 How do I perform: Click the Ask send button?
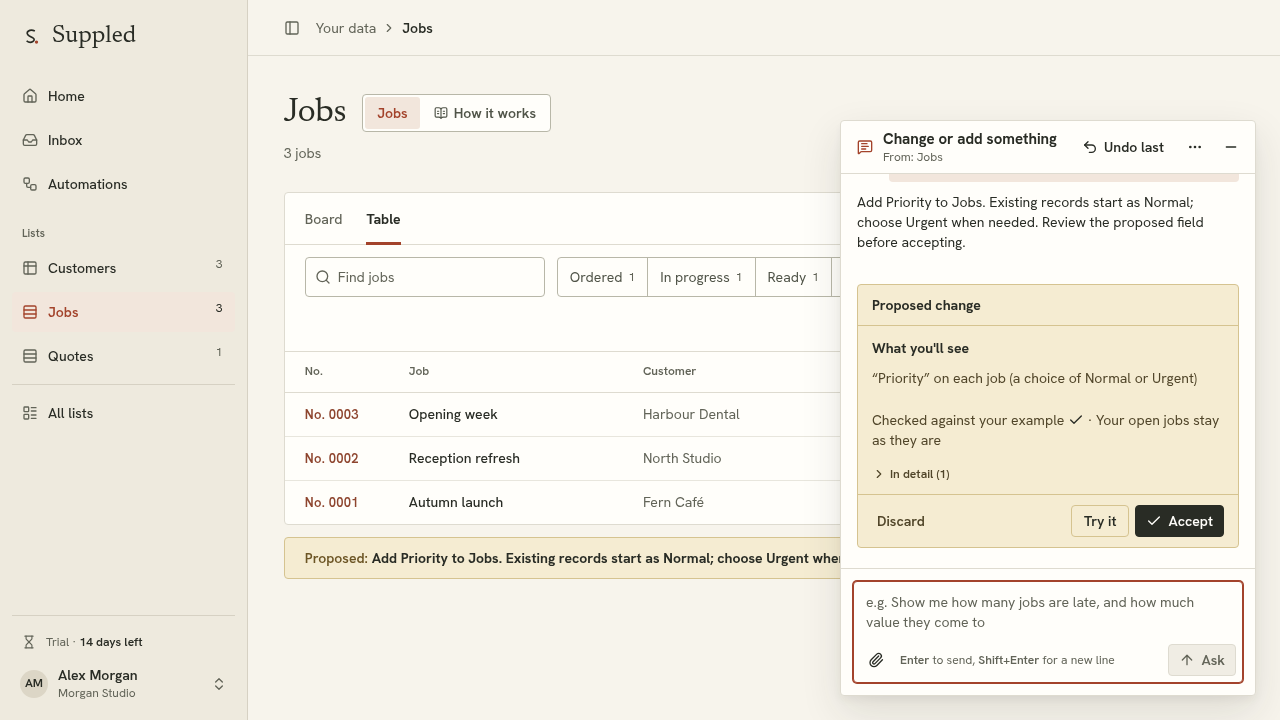[x=1202, y=660]
